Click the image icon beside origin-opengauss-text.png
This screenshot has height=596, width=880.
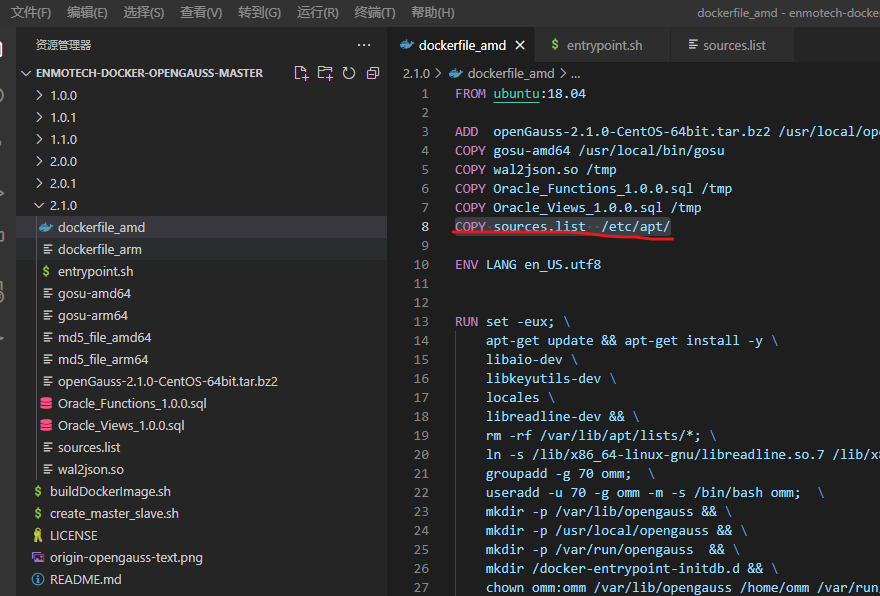[38, 557]
